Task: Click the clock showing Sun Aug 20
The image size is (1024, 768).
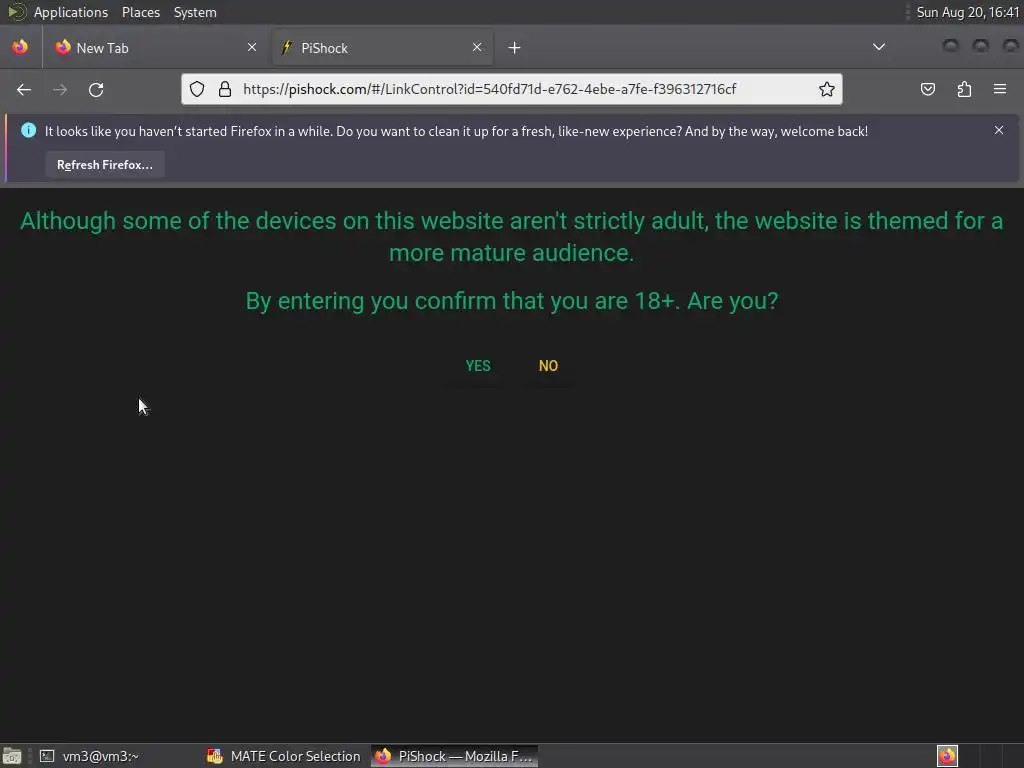Action: click(x=967, y=12)
